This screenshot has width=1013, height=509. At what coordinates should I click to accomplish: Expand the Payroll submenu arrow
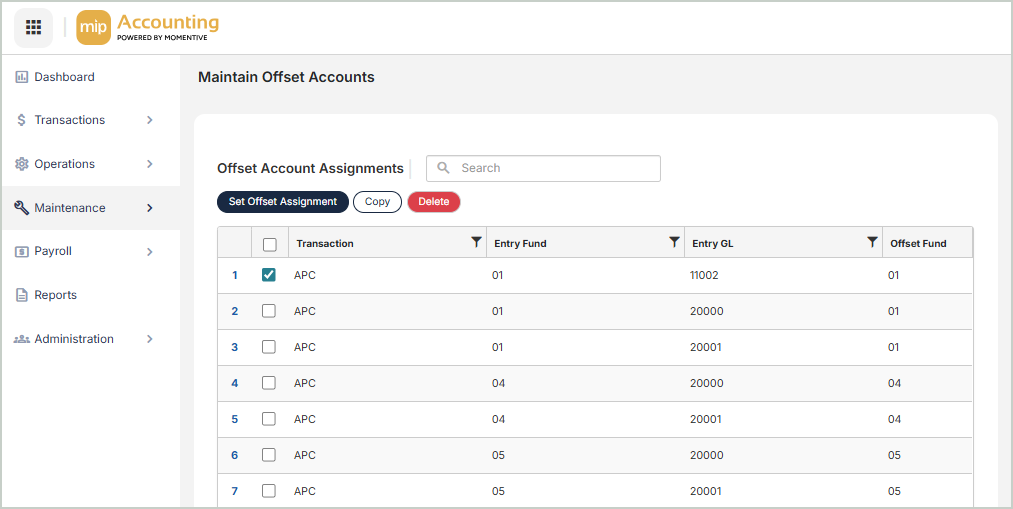[150, 252]
